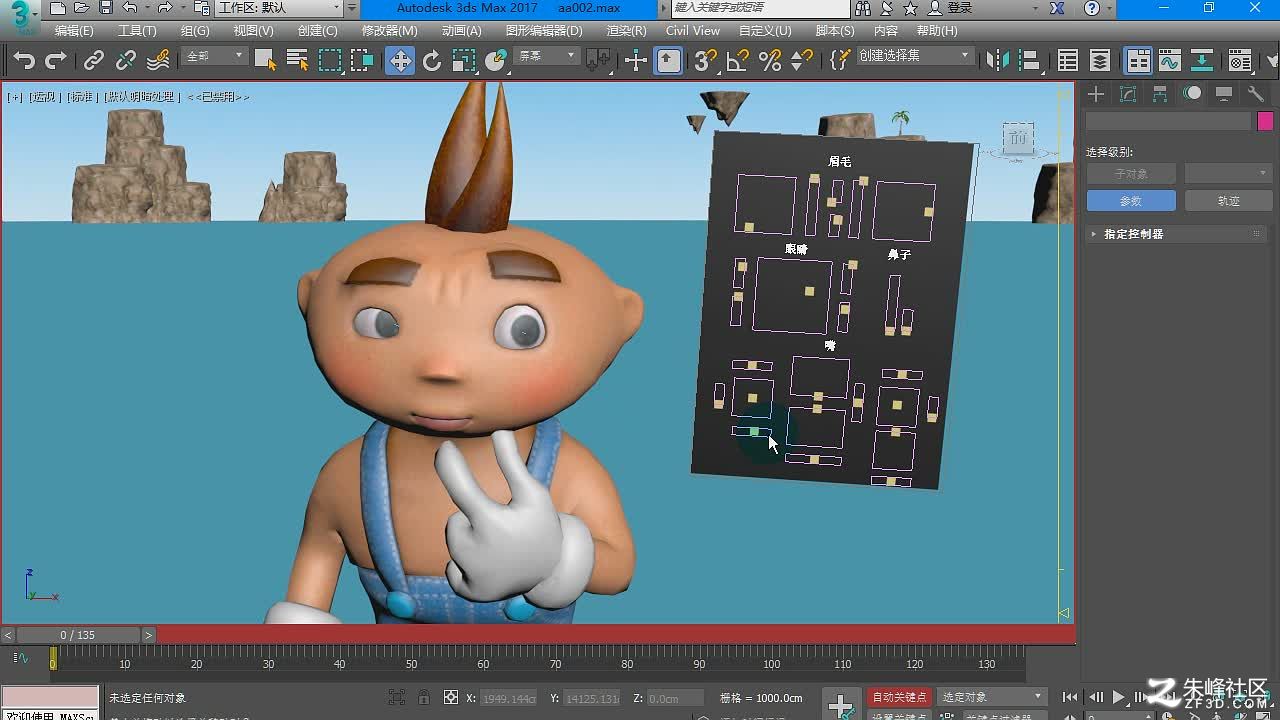Open the Scene Explorer toggle icon

[1068, 61]
